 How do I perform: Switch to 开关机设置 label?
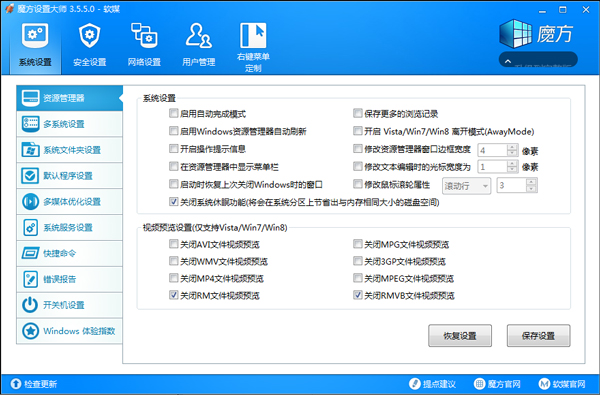(64, 305)
